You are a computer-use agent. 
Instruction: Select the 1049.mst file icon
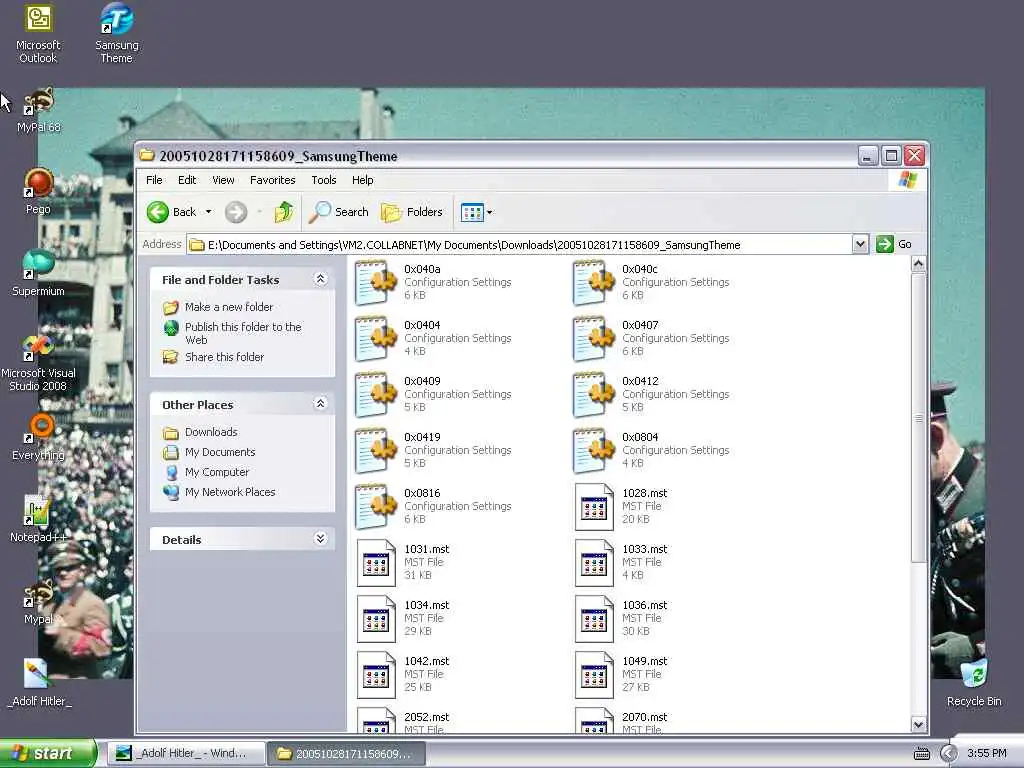coord(594,675)
